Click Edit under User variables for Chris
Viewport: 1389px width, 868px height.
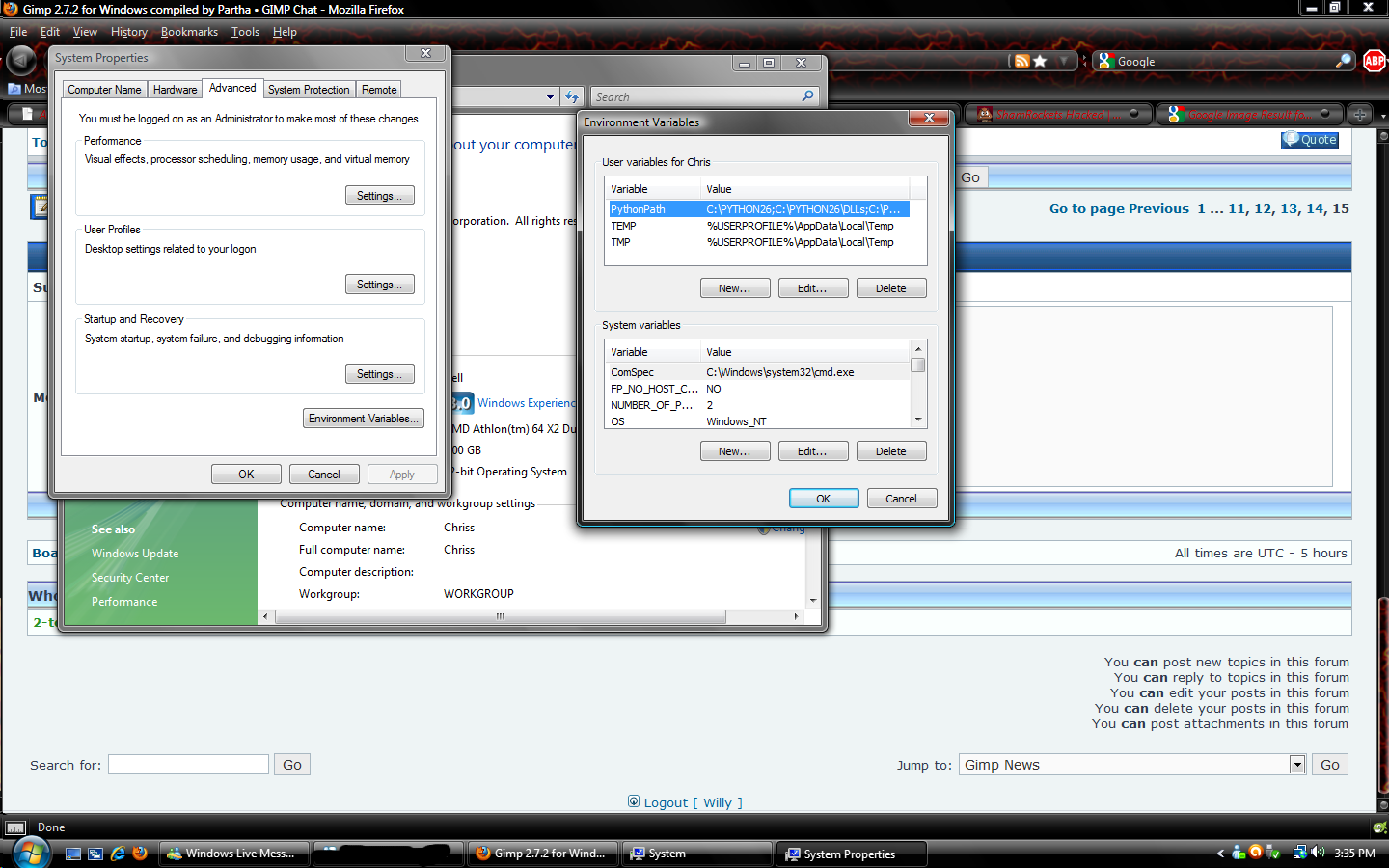pos(813,288)
